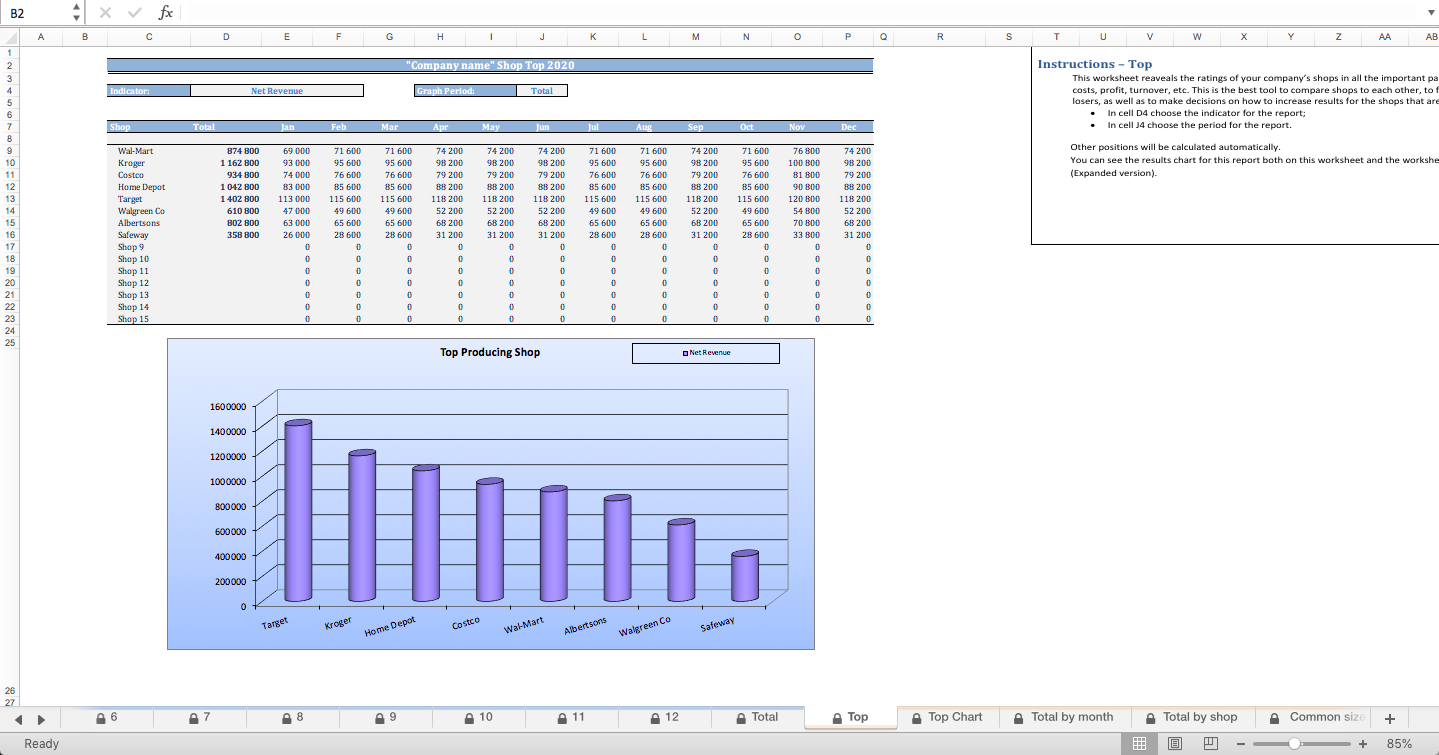Screen dimensions: 1439x755
Task: Switch to Page Layout view icon
Action: pos(1175,743)
